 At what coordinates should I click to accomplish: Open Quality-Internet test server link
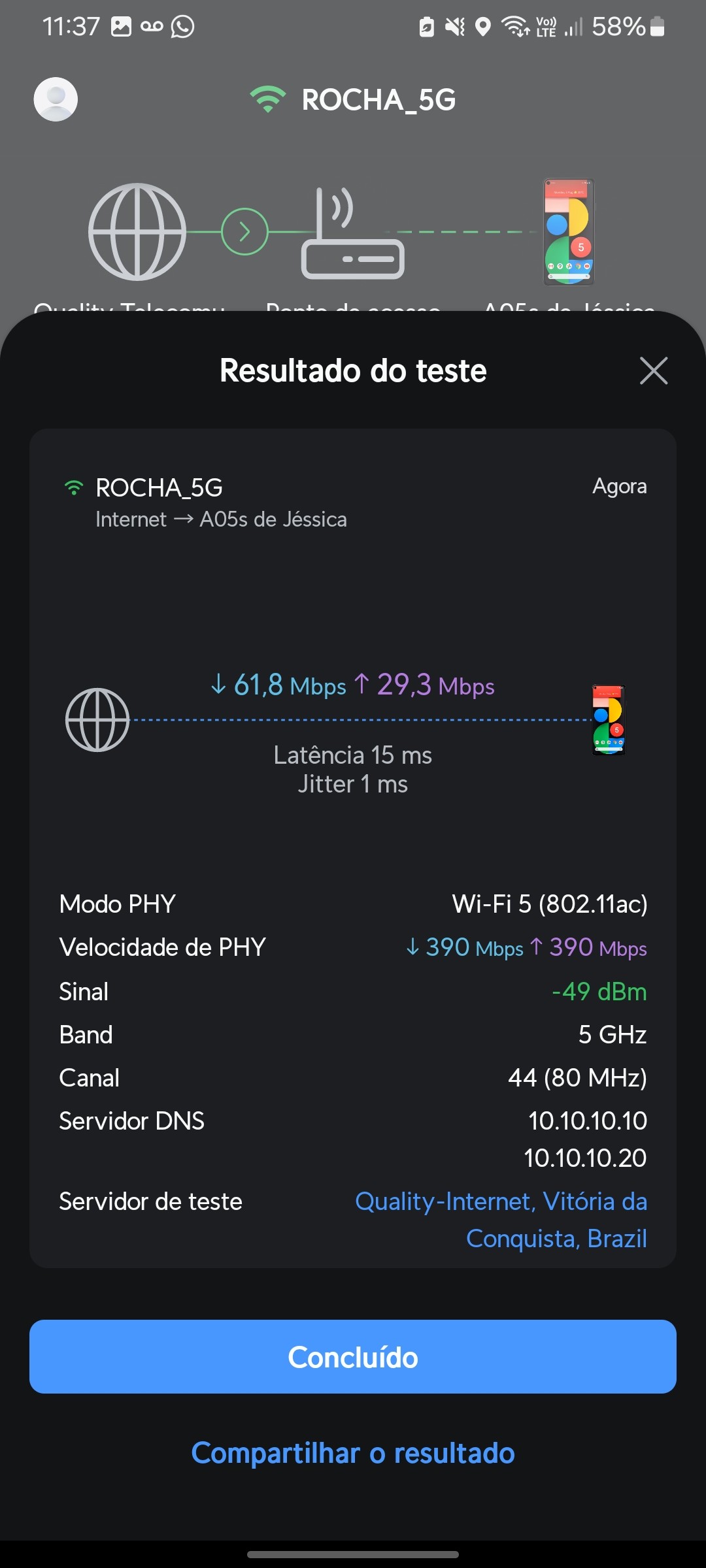point(501,1219)
